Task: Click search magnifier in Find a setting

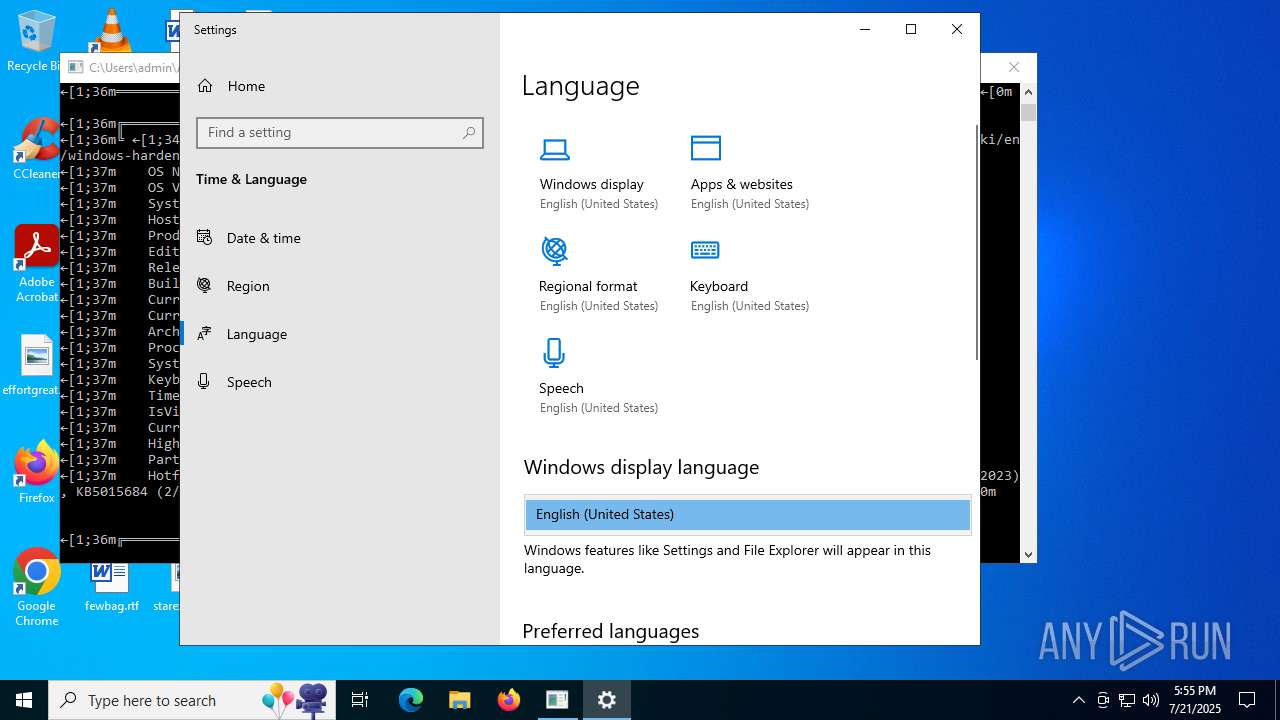Action: click(469, 133)
